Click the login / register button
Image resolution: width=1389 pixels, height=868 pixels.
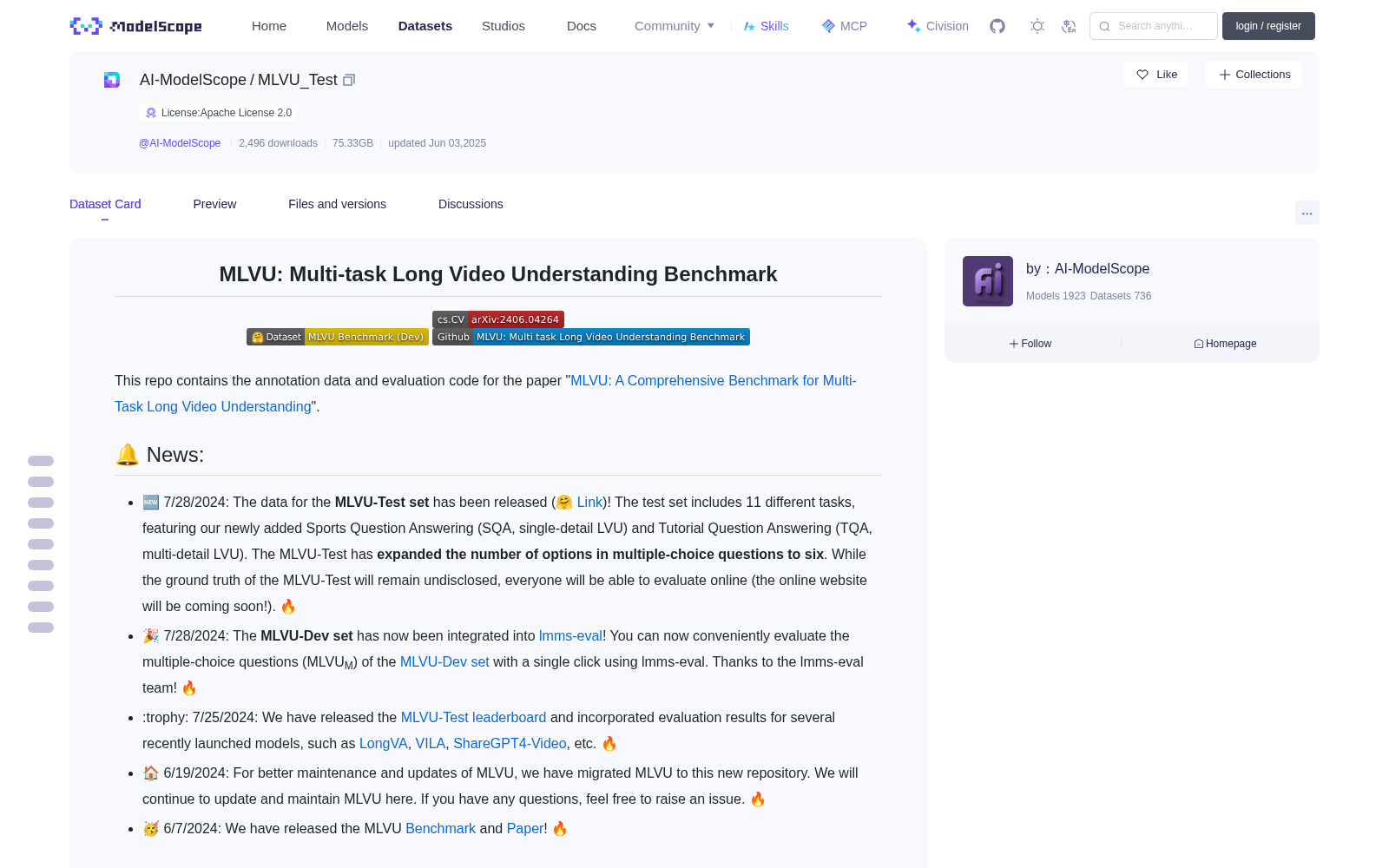tap(1268, 26)
